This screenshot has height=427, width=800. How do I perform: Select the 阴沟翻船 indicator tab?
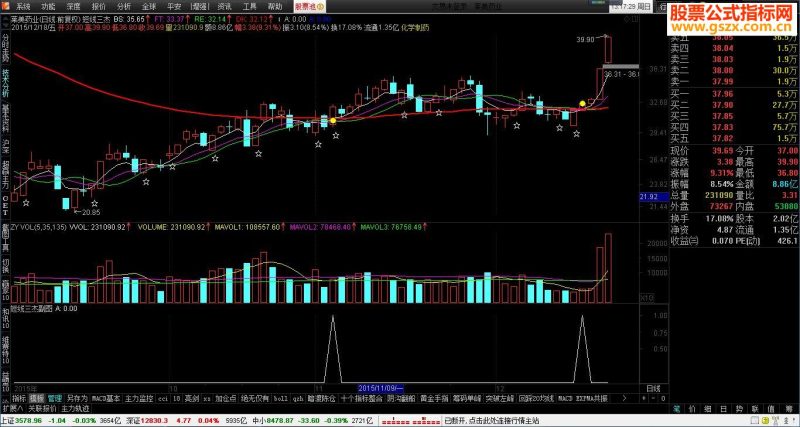(402, 398)
